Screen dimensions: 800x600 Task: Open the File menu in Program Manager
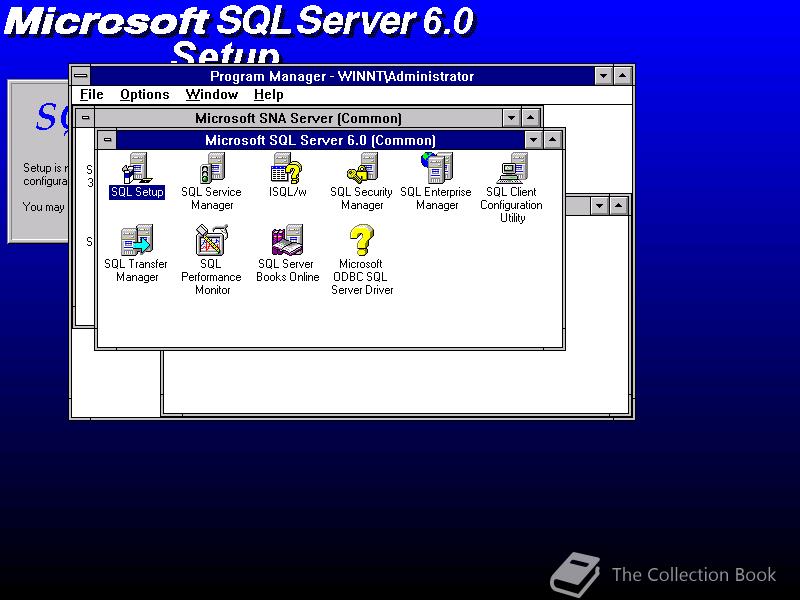click(92, 95)
